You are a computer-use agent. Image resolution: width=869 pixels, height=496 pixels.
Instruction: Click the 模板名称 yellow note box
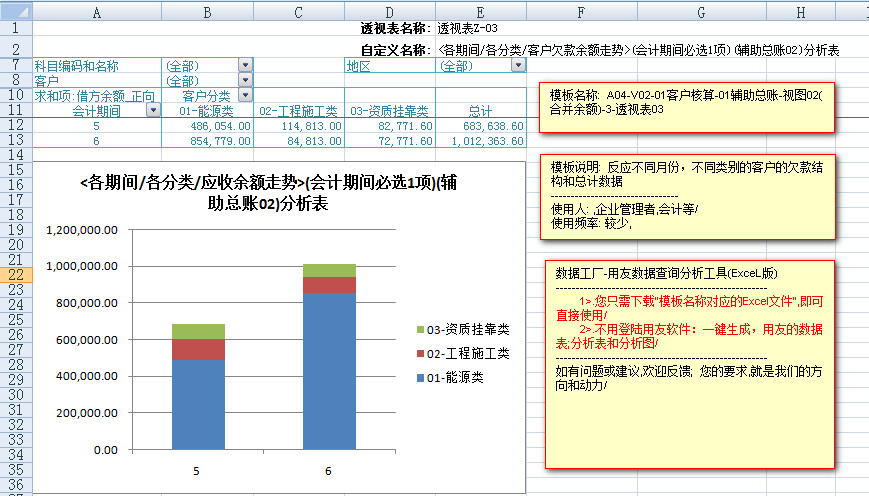(x=687, y=105)
